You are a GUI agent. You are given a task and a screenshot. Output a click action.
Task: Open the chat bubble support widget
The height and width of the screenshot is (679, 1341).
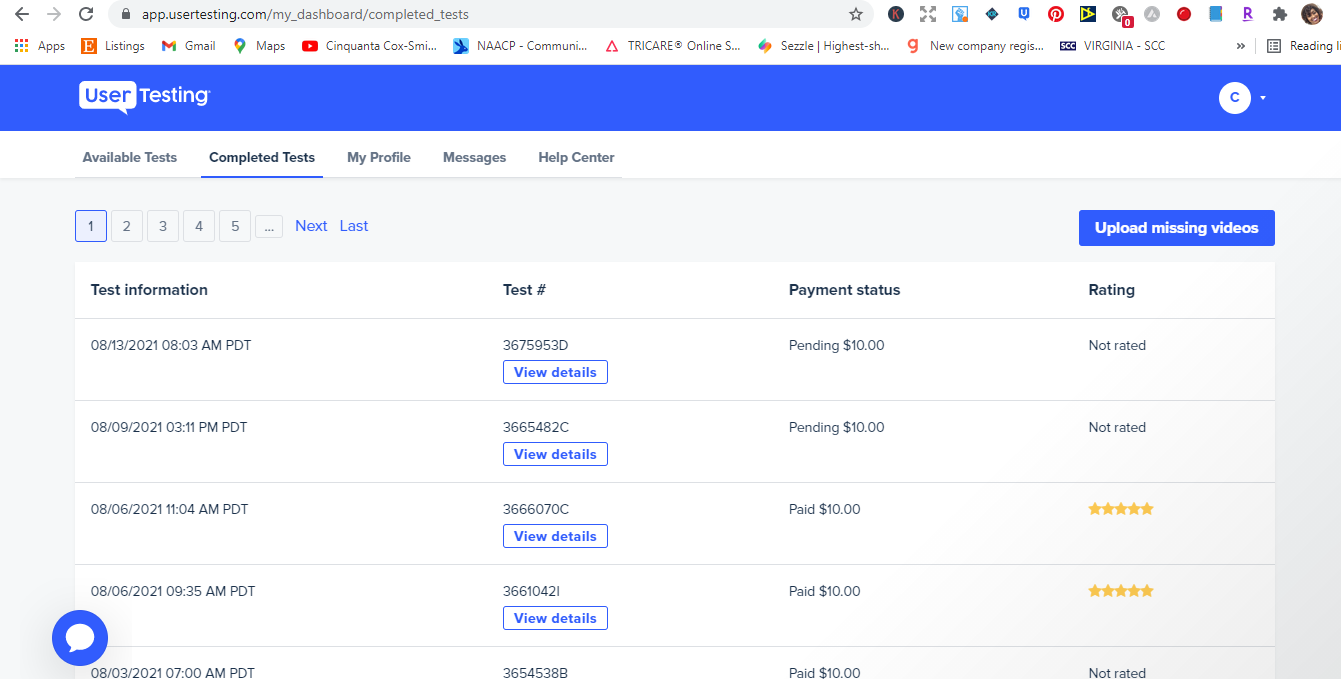click(x=80, y=638)
